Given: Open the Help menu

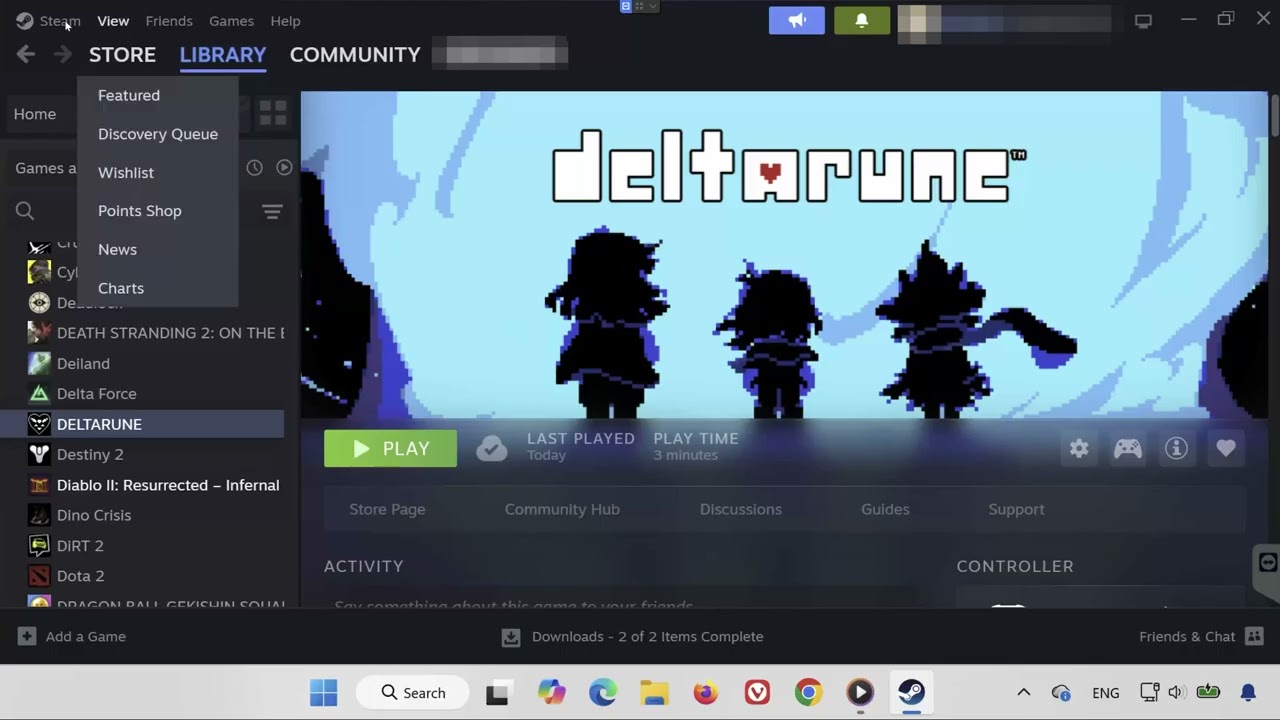Looking at the screenshot, I should click(x=285, y=20).
